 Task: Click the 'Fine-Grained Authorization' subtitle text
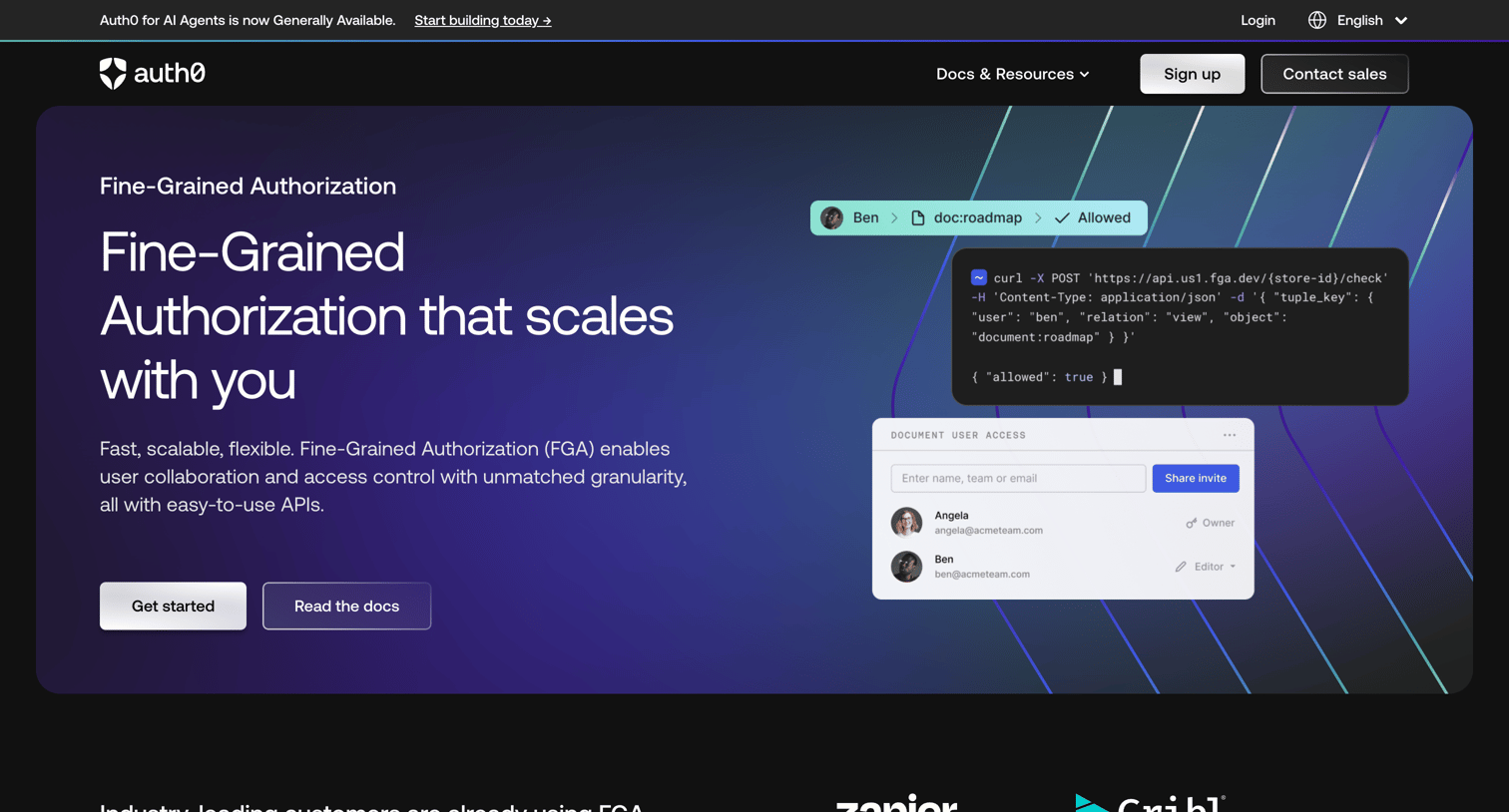(248, 186)
